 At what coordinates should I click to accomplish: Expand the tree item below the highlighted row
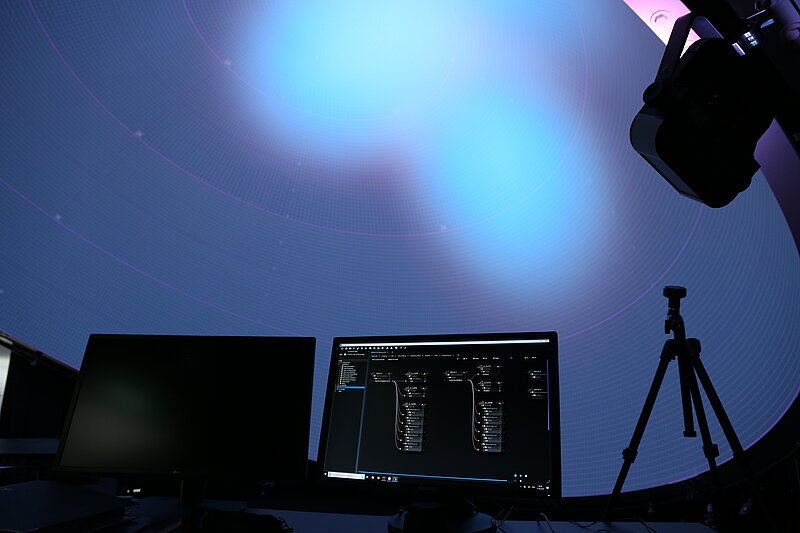pos(342,390)
